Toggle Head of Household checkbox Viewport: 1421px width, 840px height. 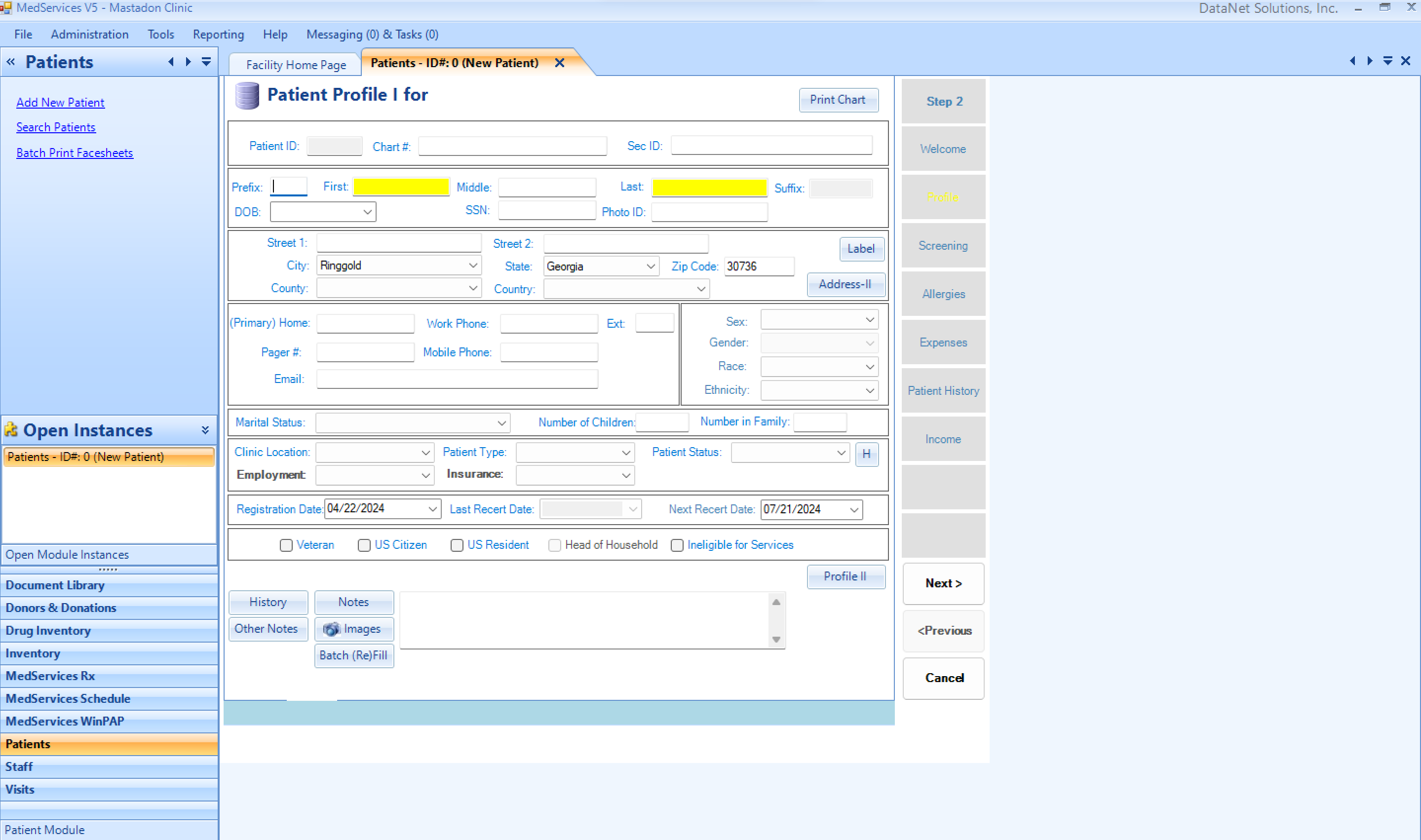555,545
